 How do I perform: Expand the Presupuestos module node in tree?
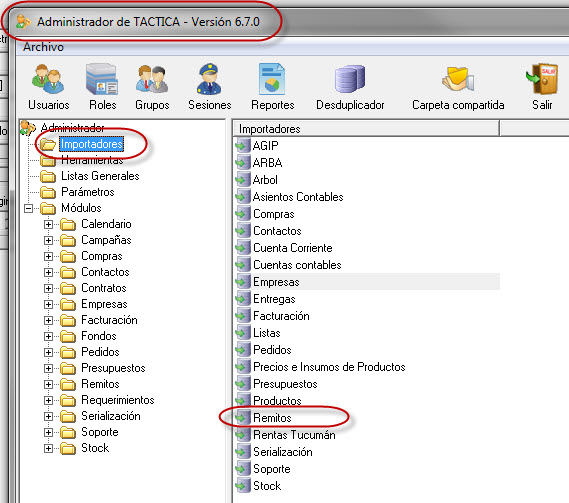(x=48, y=368)
